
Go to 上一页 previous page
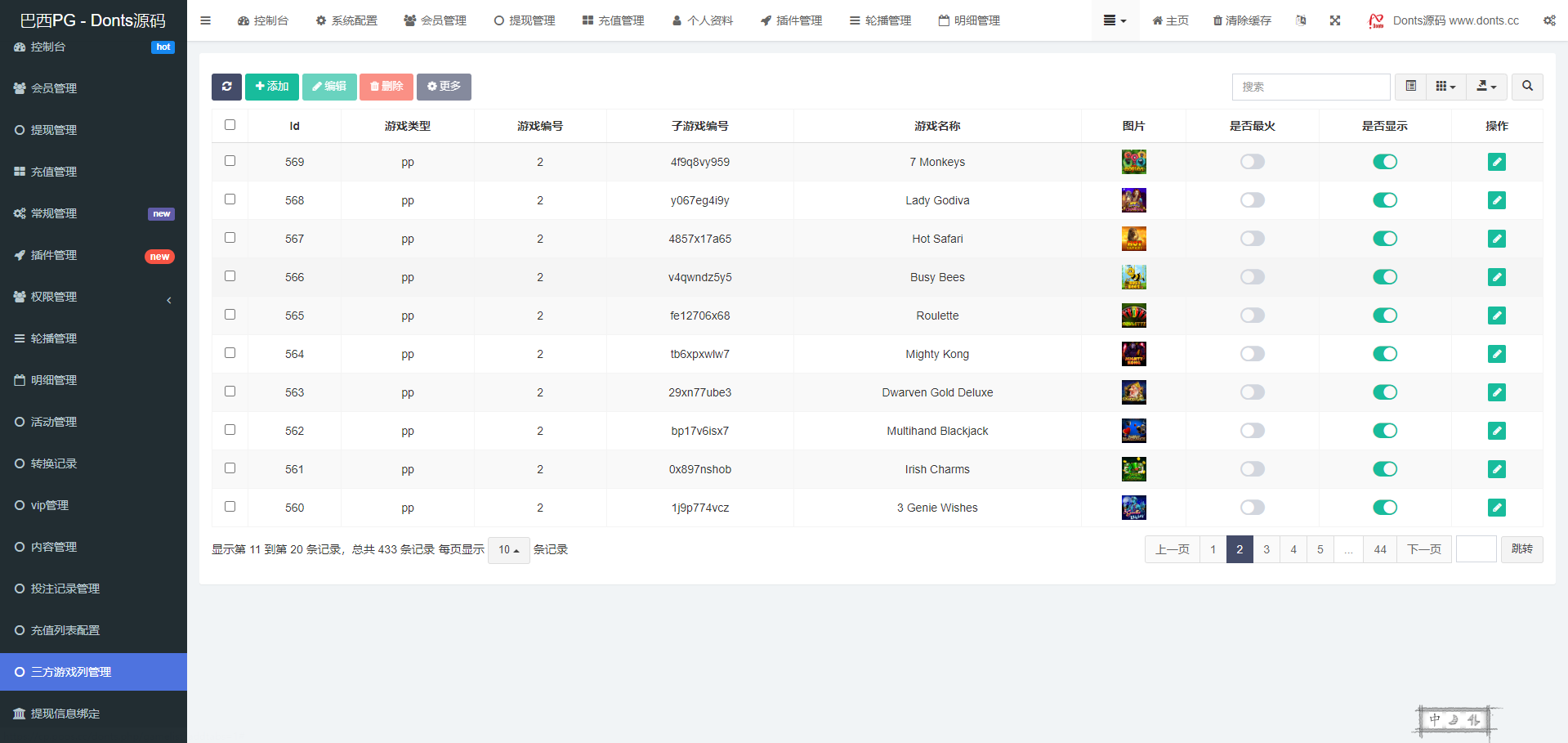click(1173, 549)
